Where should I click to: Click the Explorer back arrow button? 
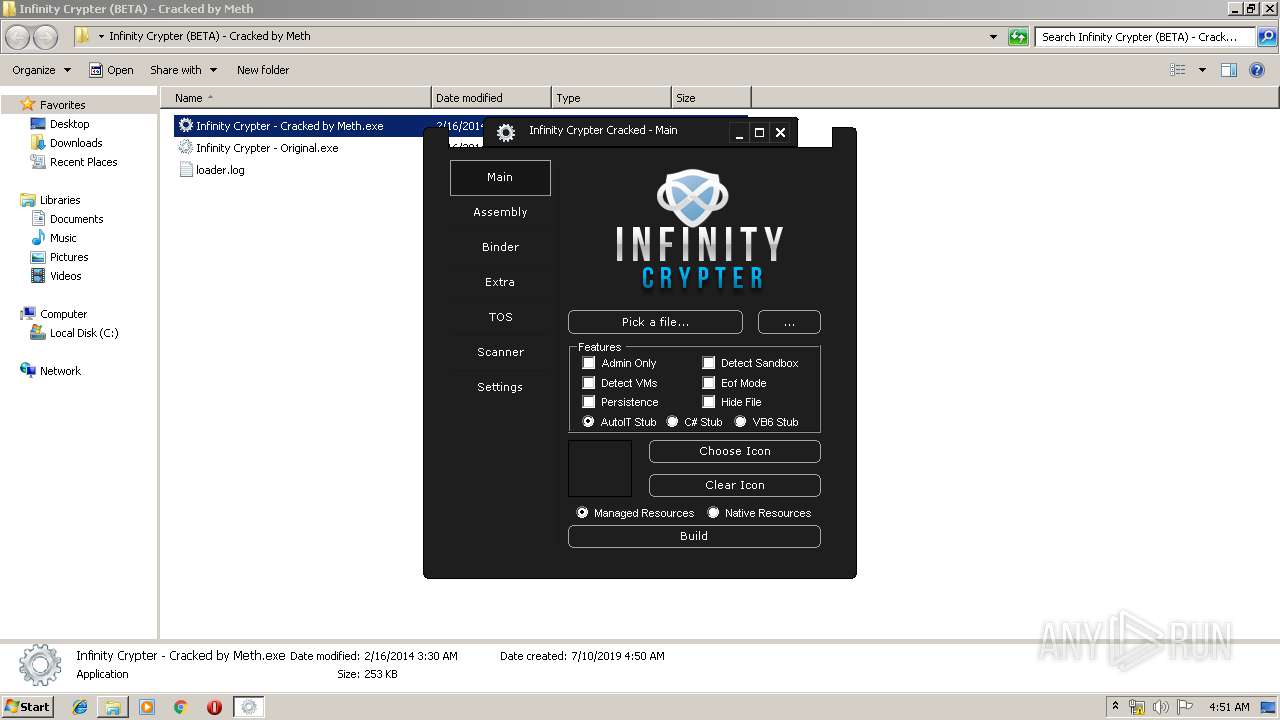click(x=18, y=38)
